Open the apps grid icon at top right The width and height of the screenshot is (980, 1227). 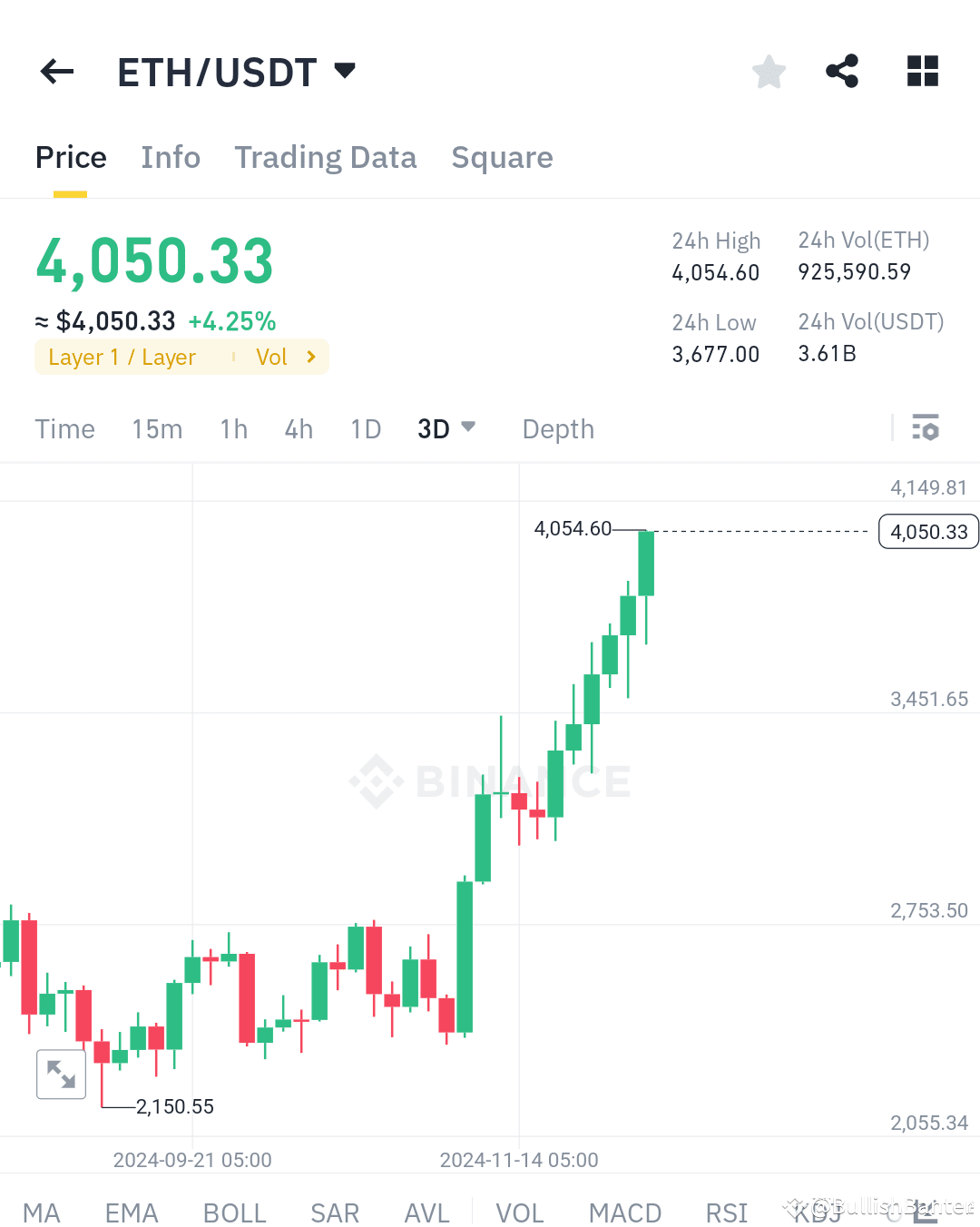(x=922, y=71)
